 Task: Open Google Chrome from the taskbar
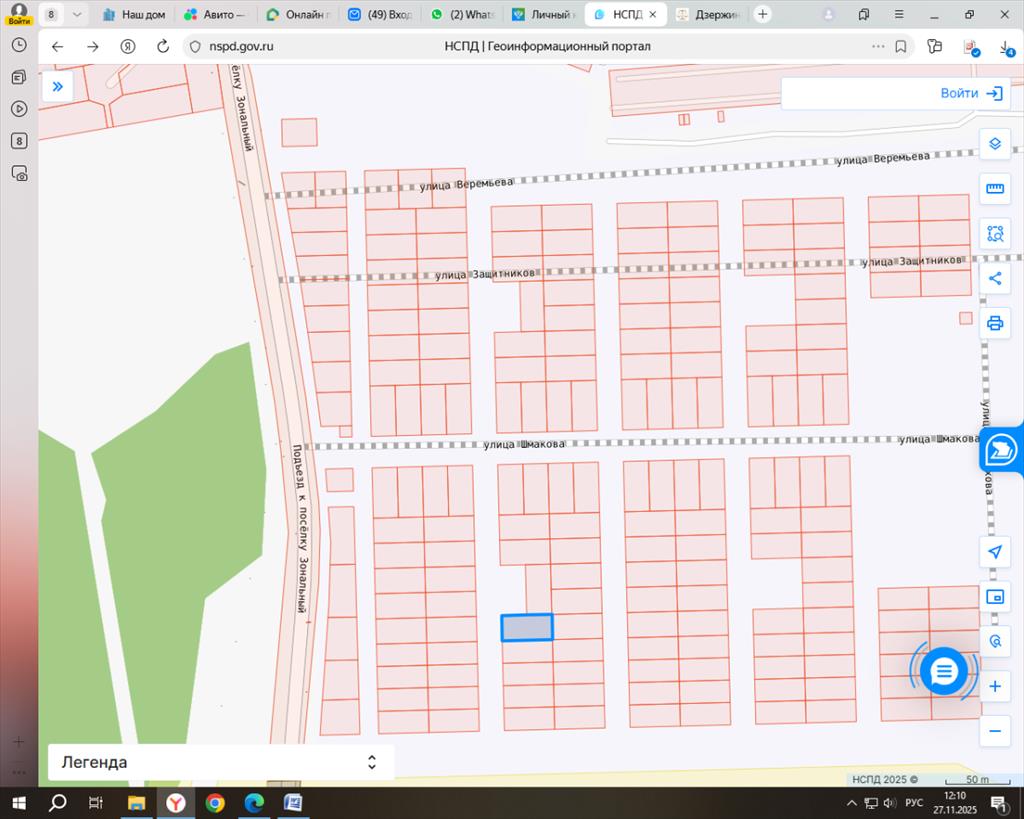coord(215,802)
